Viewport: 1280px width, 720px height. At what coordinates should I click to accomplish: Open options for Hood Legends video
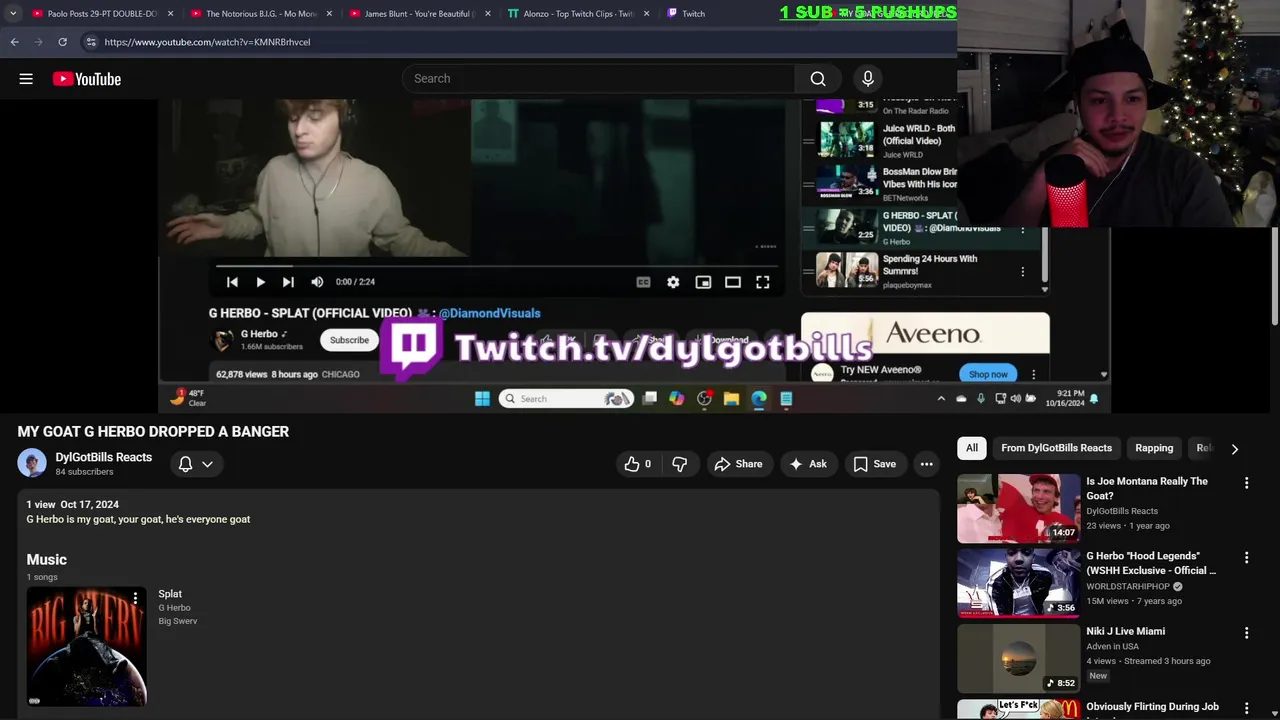click(x=1246, y=558)
